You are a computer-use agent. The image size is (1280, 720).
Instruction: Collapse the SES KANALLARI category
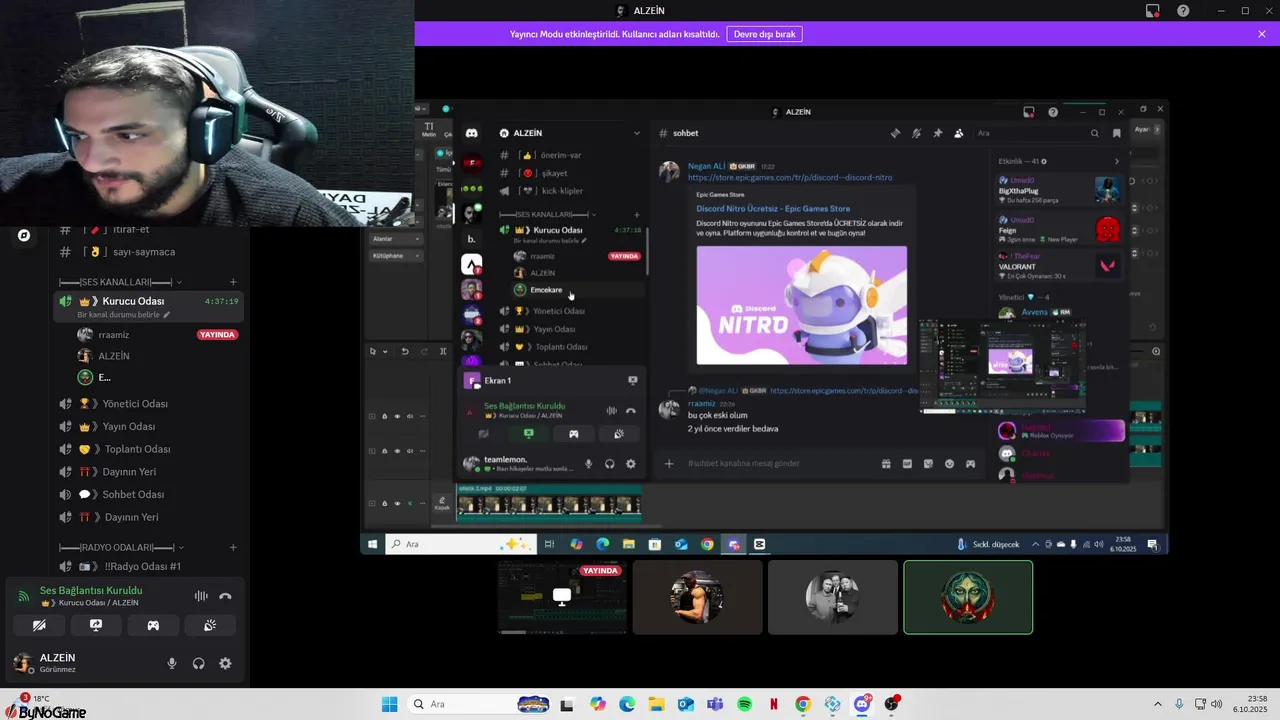[x=120, y=282]
